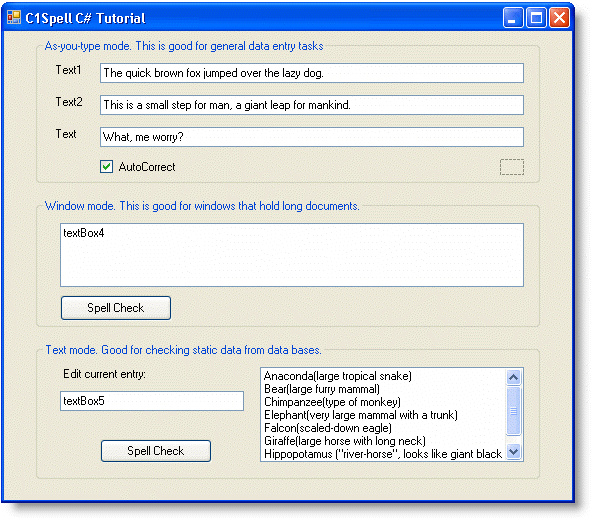The height and width of the screenshot is (519, 591).
Task: Click the animal list scrollbar thumb
Action: 513,411
